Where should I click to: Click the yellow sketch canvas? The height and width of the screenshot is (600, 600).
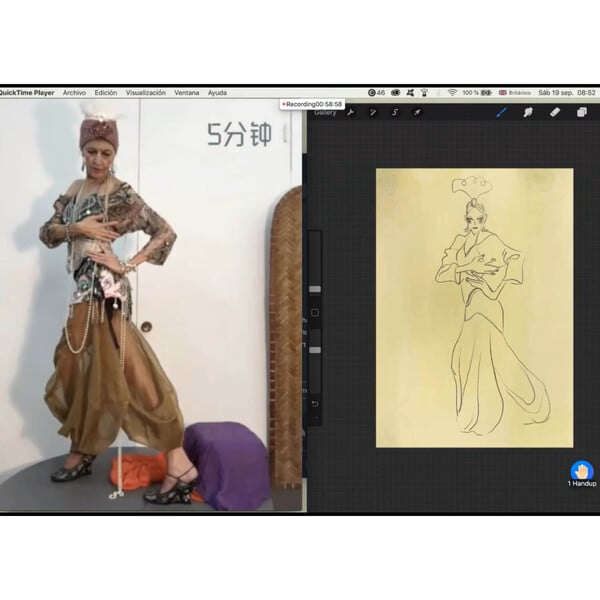coord(474,308)
